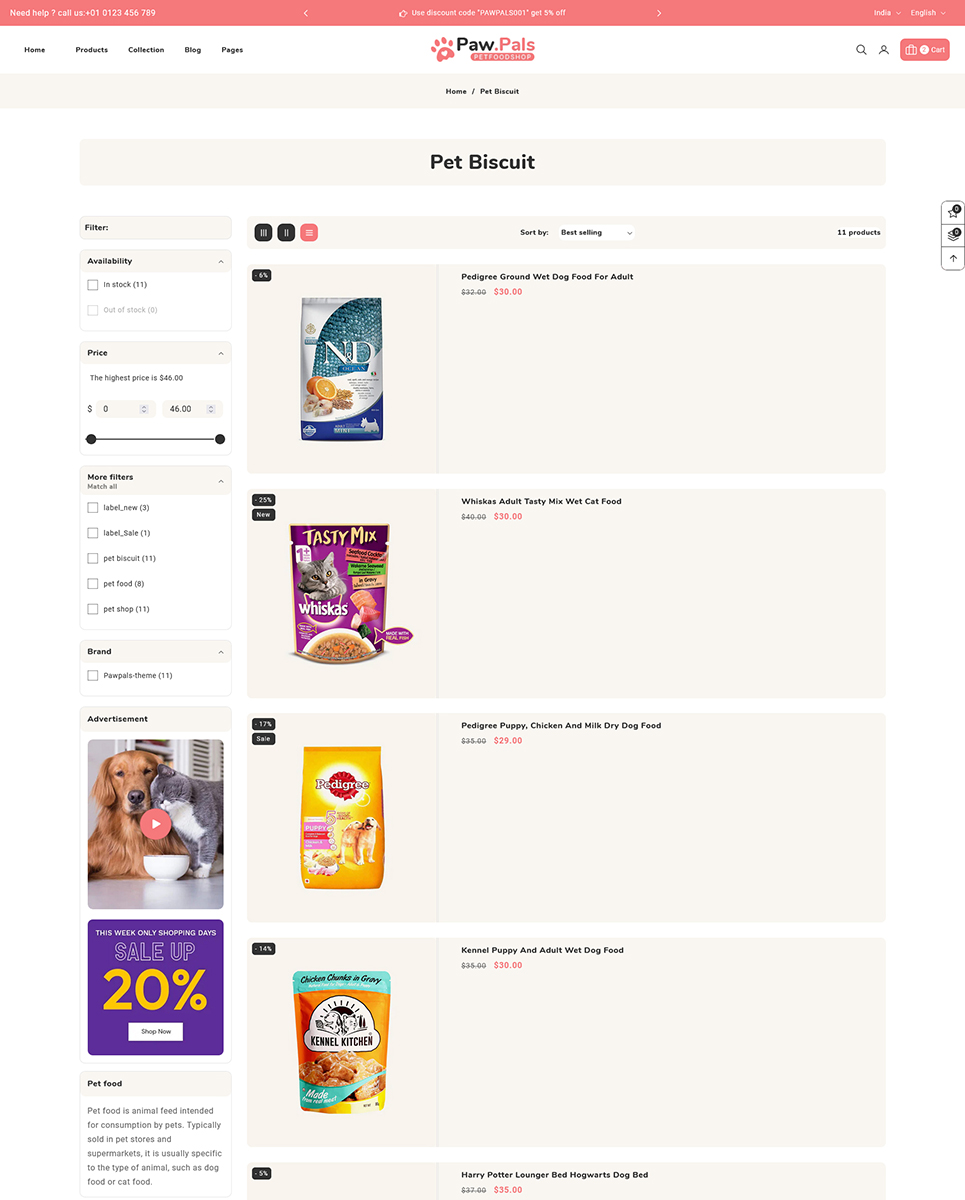Click the Shop Now banner button
This screenshot has height=1200, width=965.
tap(155, 1031)
